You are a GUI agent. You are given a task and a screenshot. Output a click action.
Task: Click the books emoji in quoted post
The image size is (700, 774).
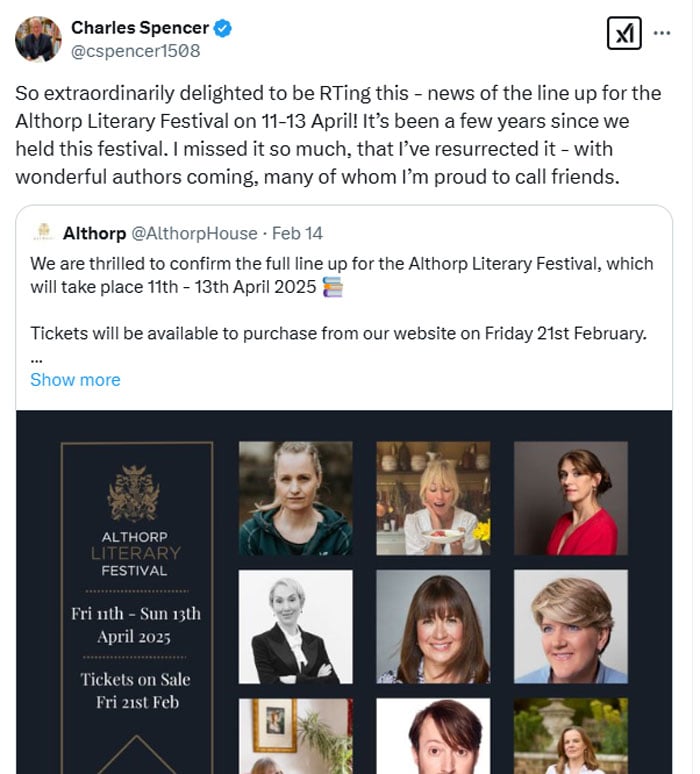point(332,288)
